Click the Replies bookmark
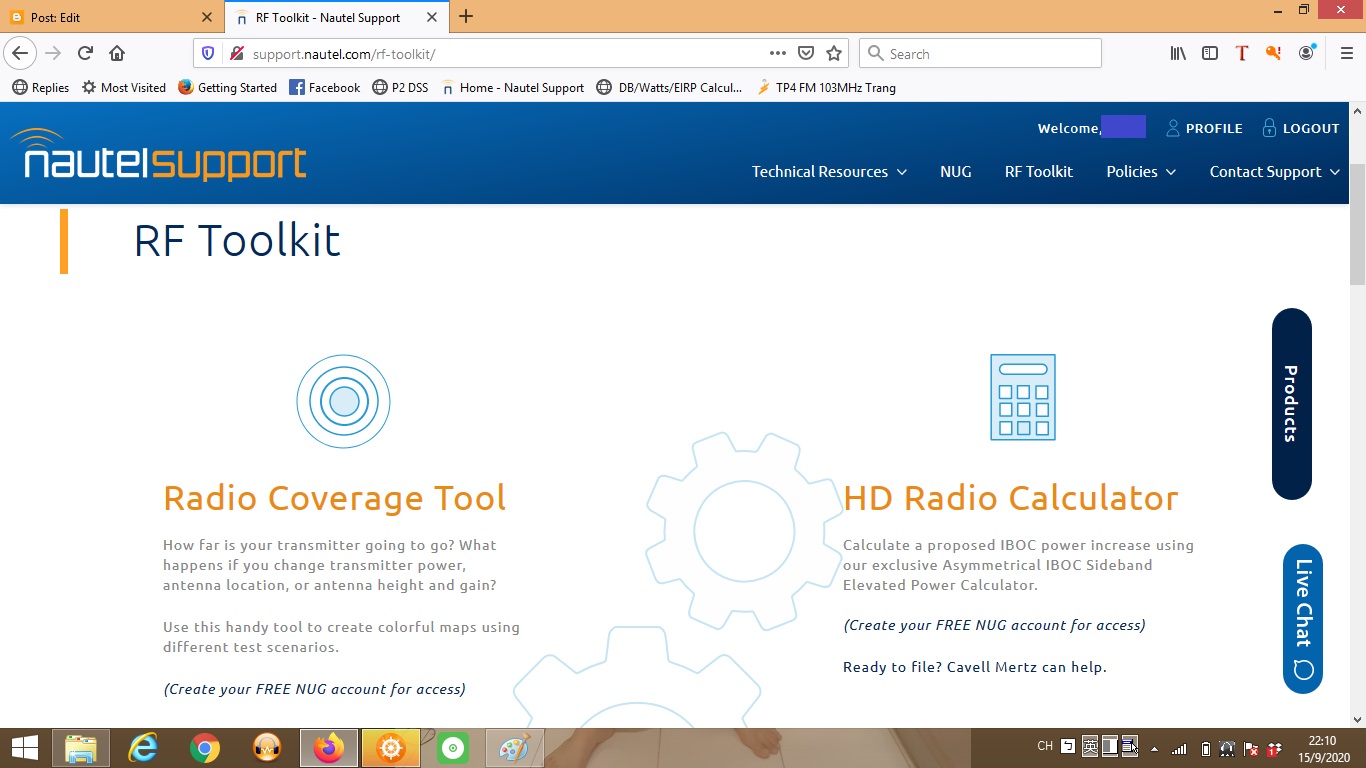Screen dimensions: 1366x768 coord(41,88)
